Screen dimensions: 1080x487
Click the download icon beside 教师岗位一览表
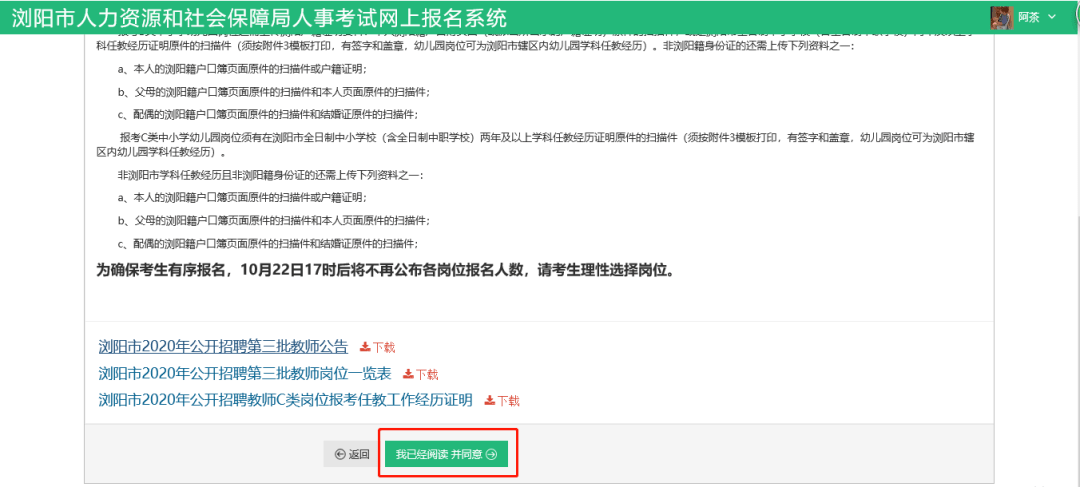408,374
